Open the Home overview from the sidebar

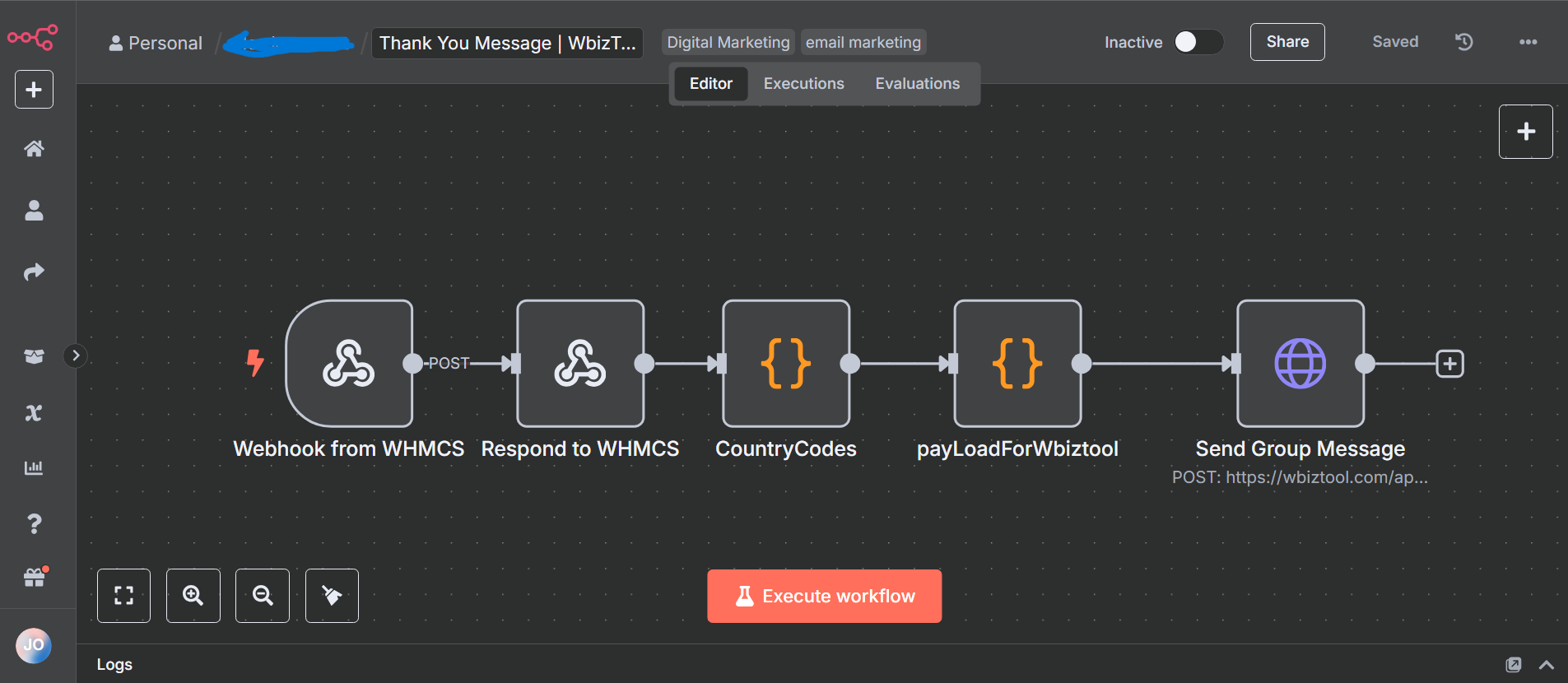34,149
